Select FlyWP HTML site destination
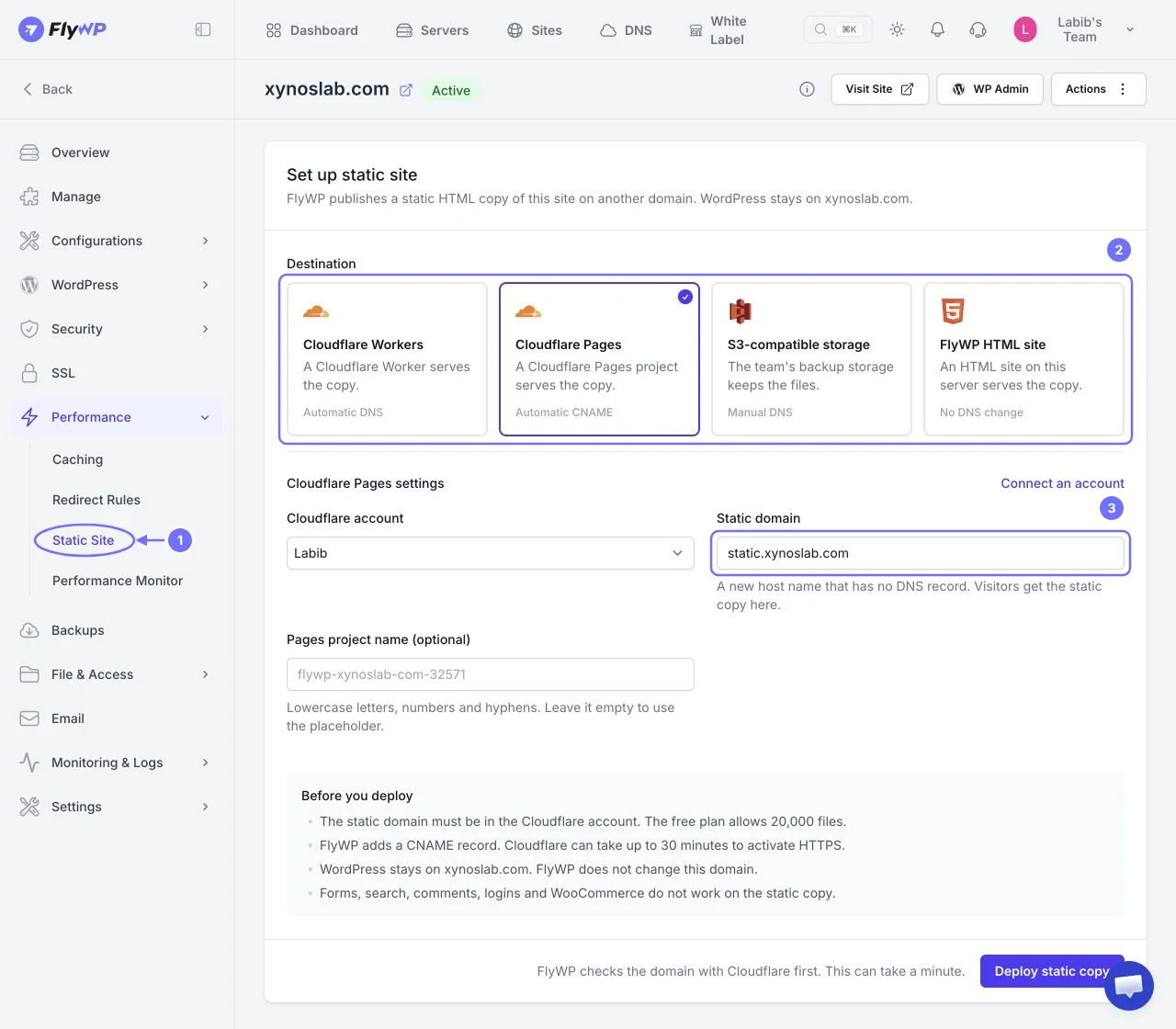 pos(1023,359)
